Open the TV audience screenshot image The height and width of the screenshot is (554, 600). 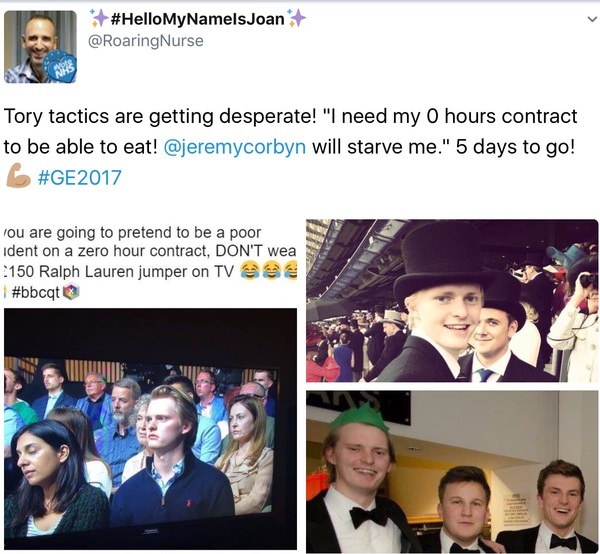[150, 429]
